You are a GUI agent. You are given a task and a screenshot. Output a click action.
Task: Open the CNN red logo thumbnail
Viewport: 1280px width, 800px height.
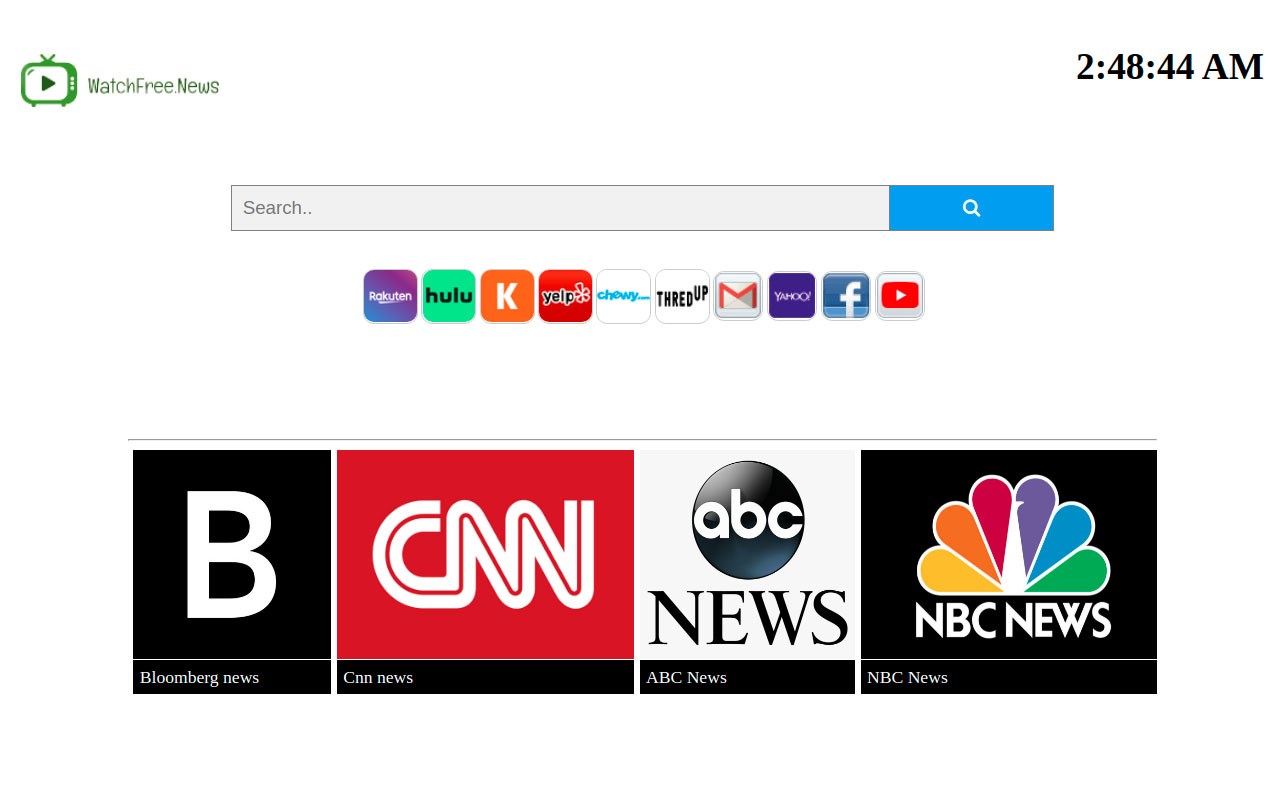[x=485, y=554]
